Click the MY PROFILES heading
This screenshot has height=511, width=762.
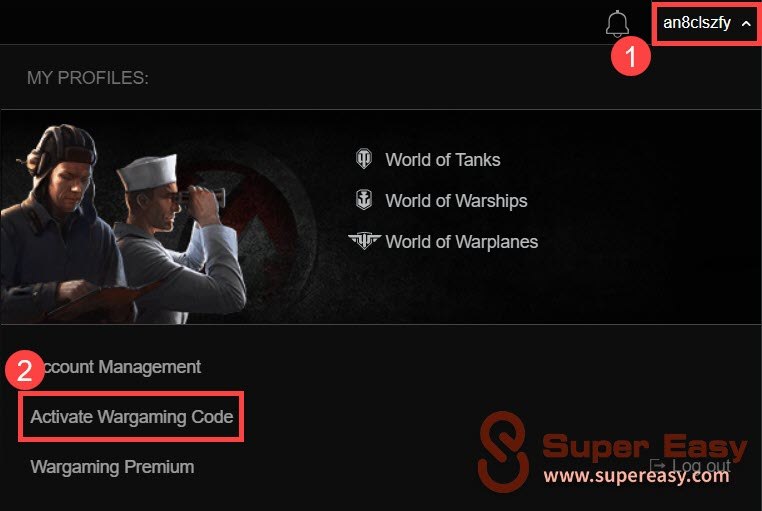coord(87,78)
